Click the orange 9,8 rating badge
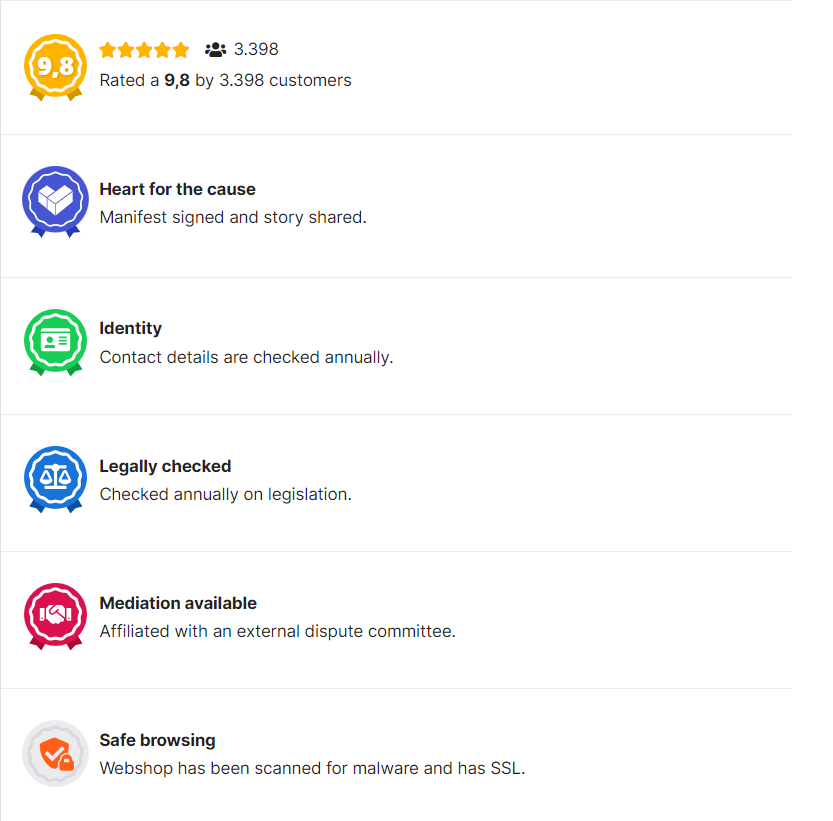The width and height of the screenshot is (833, 821). (55, 67)
